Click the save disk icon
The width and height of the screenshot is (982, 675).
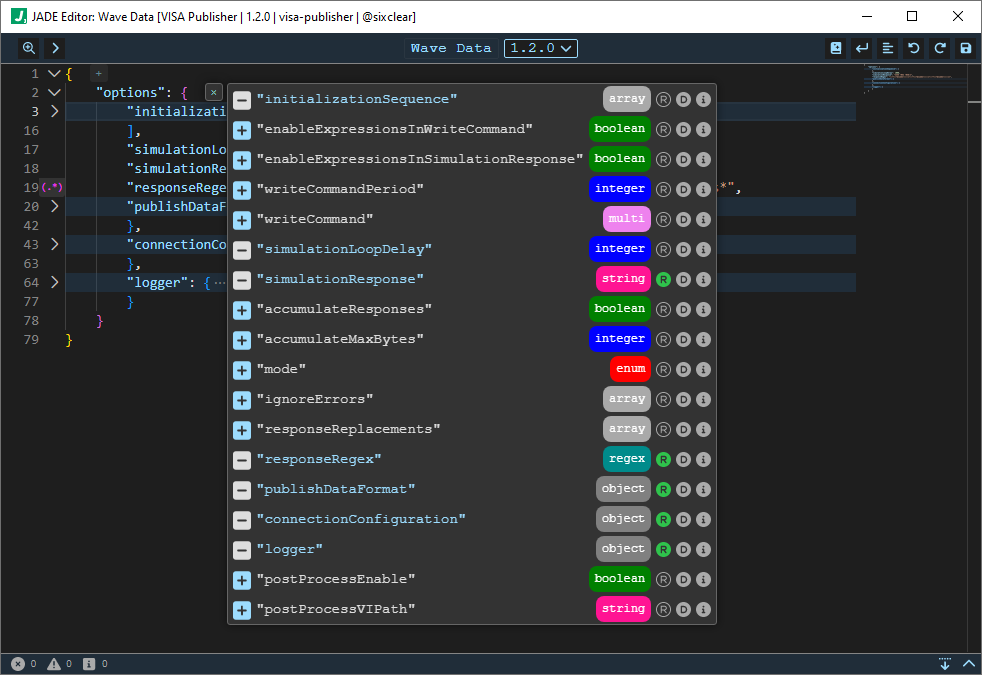[965, 48]
